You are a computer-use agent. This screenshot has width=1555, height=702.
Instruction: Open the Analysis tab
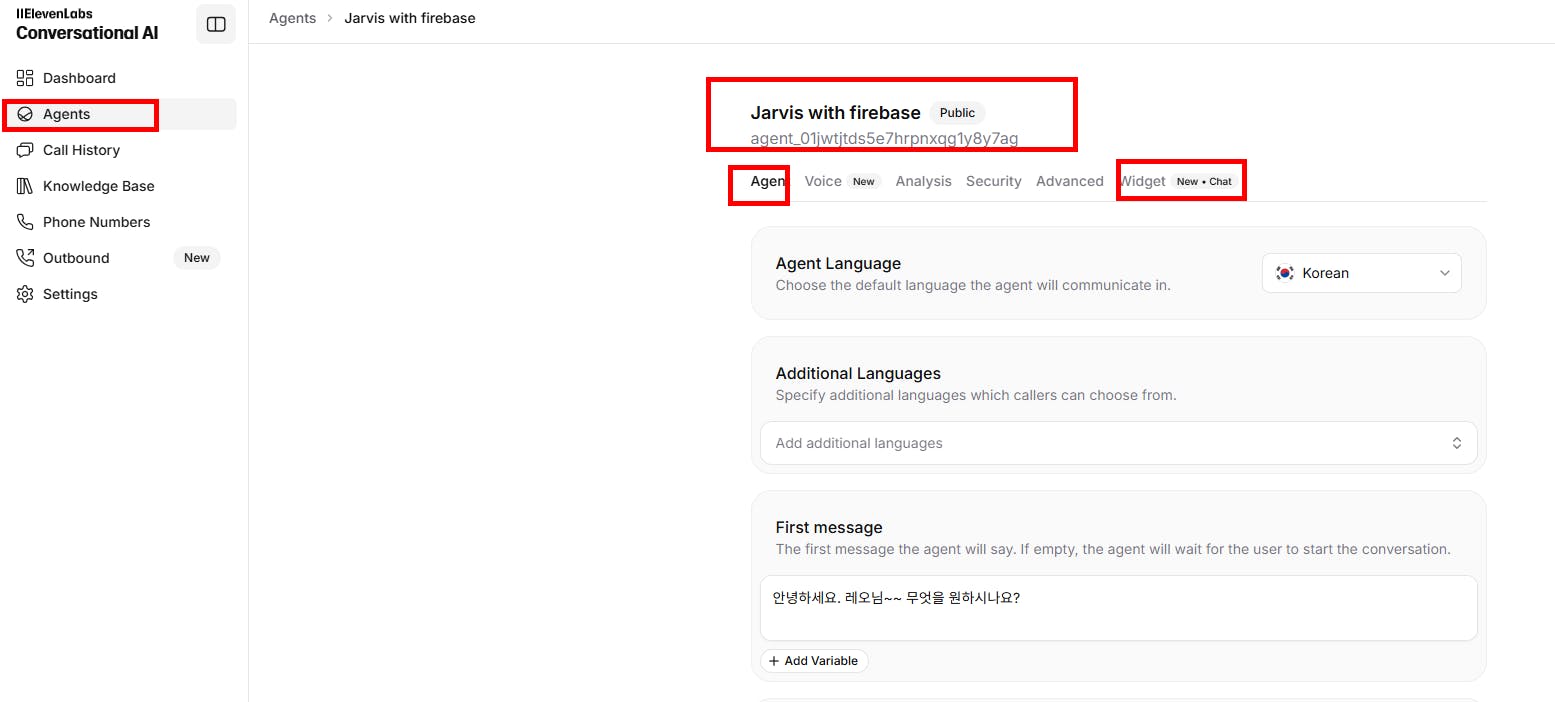[923, 181]
